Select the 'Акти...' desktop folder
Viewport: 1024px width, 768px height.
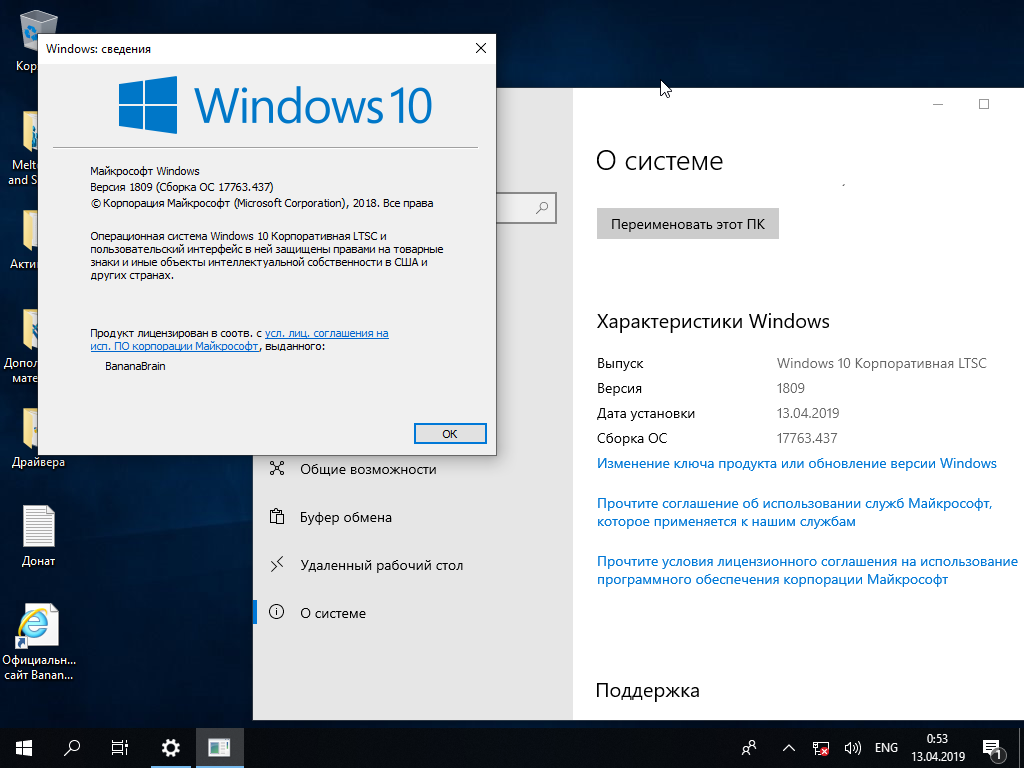26,240
